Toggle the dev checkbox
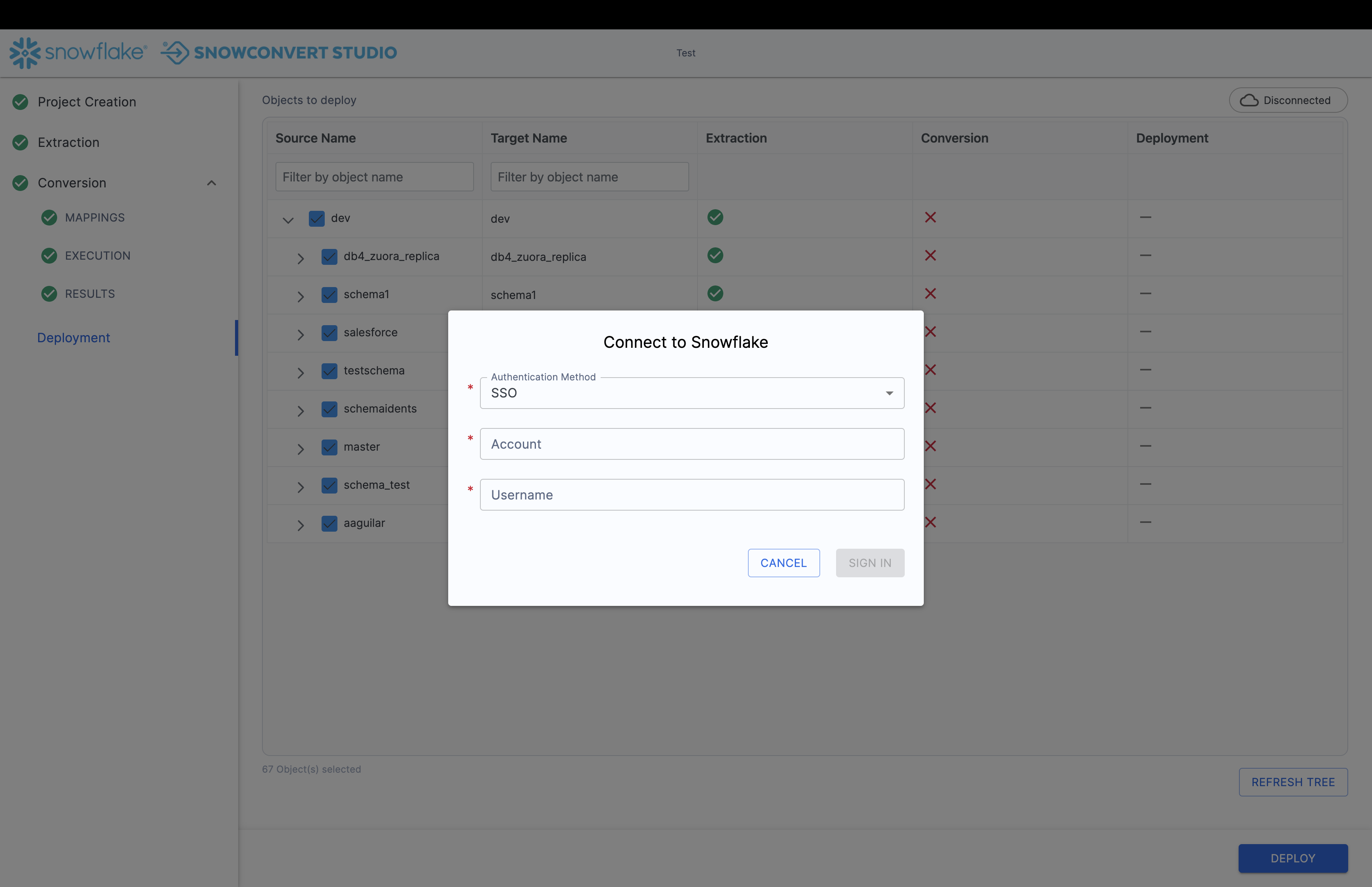1372x887 pixels. click(317, 218)
